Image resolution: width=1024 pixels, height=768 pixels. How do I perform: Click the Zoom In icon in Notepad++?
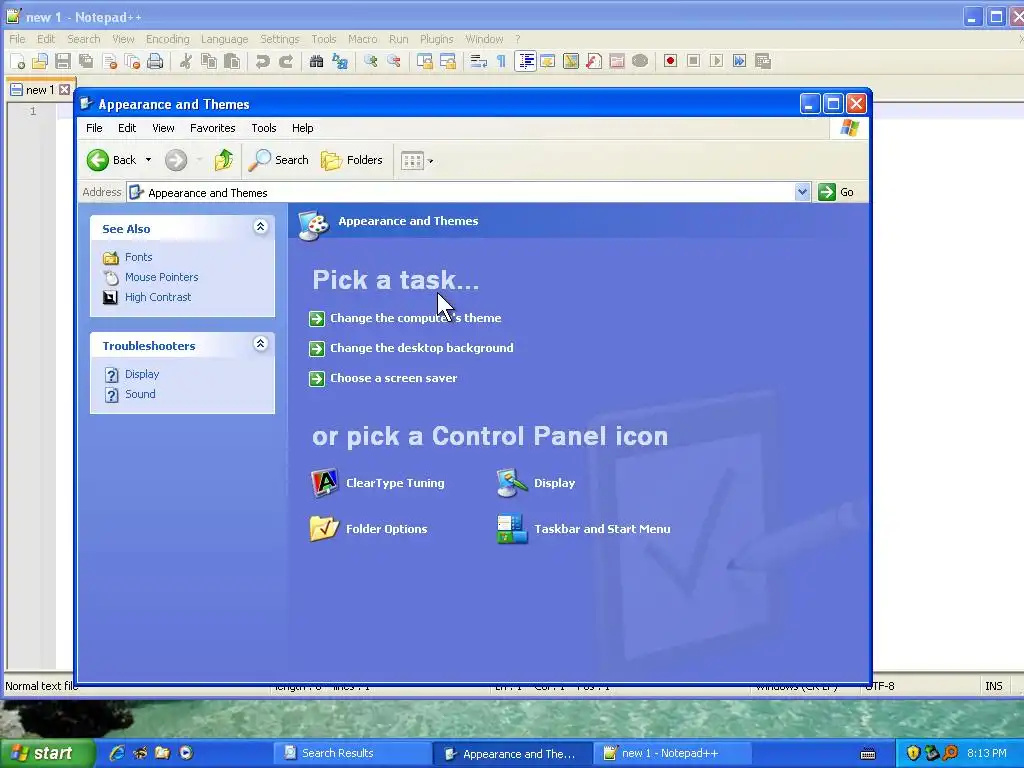tap(371, 61)
